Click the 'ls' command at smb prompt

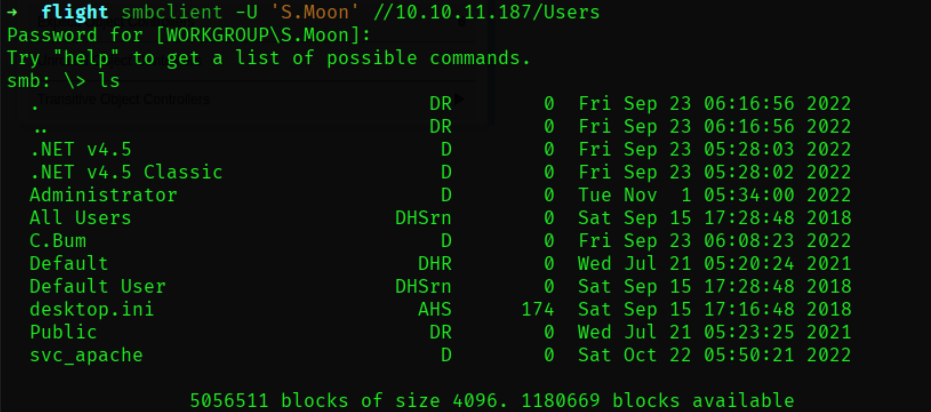pos(109,81)
